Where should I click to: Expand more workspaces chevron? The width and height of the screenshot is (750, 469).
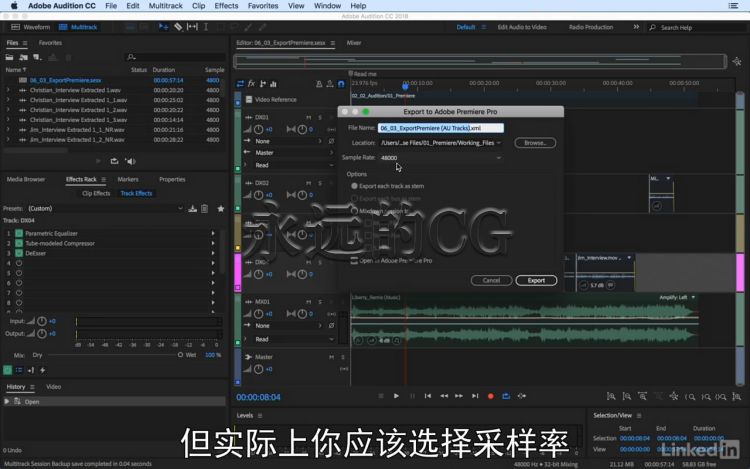[x=636, y=27]
